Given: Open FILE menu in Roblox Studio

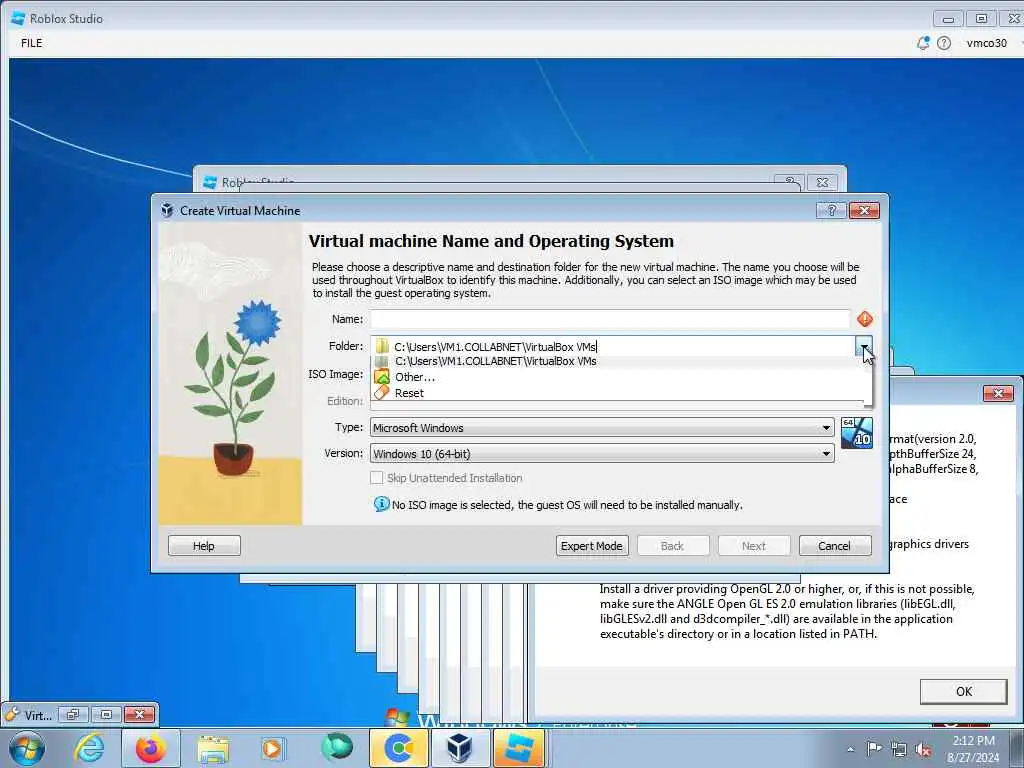Looking at the screenshot, I should tap(31, 43).
